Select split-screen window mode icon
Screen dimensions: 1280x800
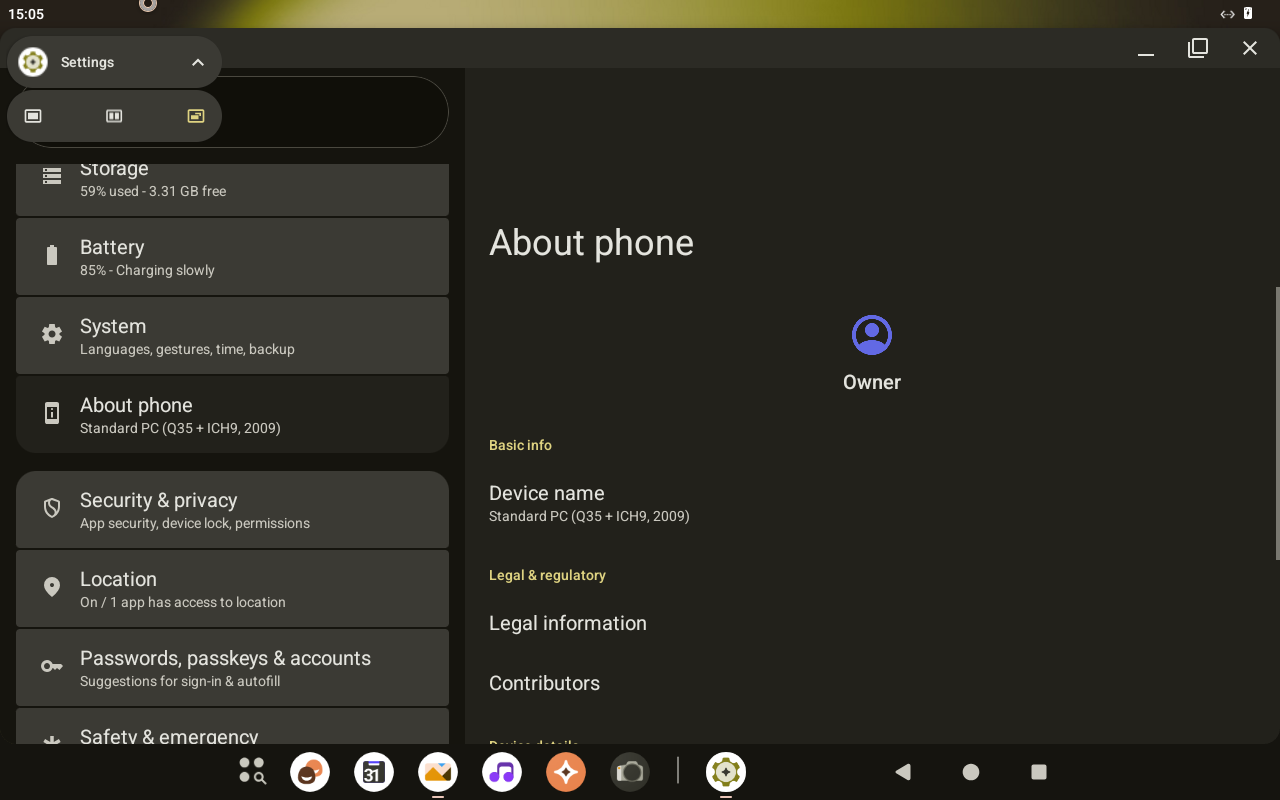pos(114,116)
